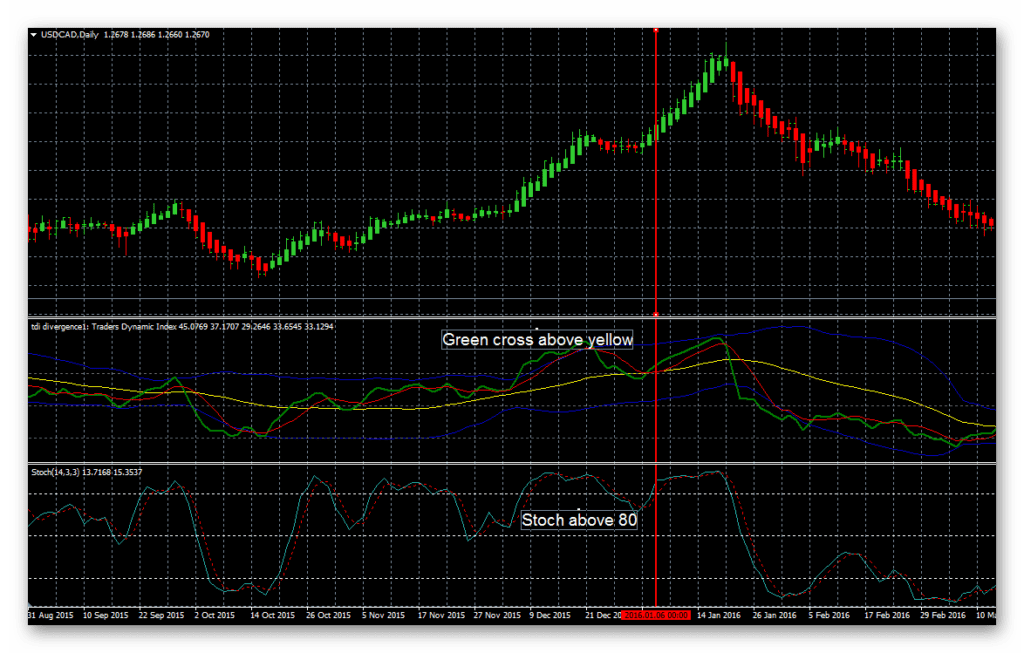Click the 29 Feb 2016 date label
The height and width of the screenshot is (653, 1024).
(x=942, y=615)
